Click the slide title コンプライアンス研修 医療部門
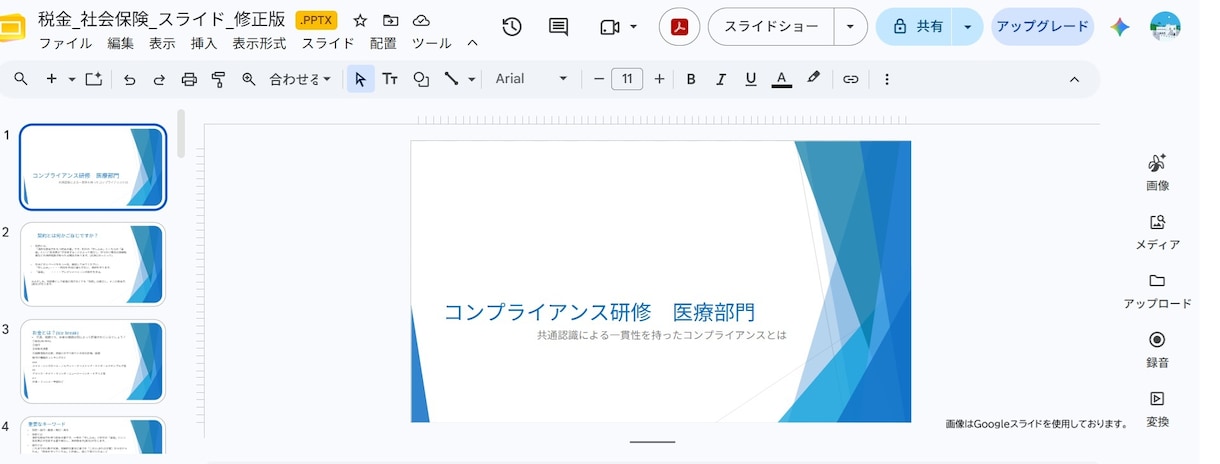1220x464 pixels. coord(600,312)
